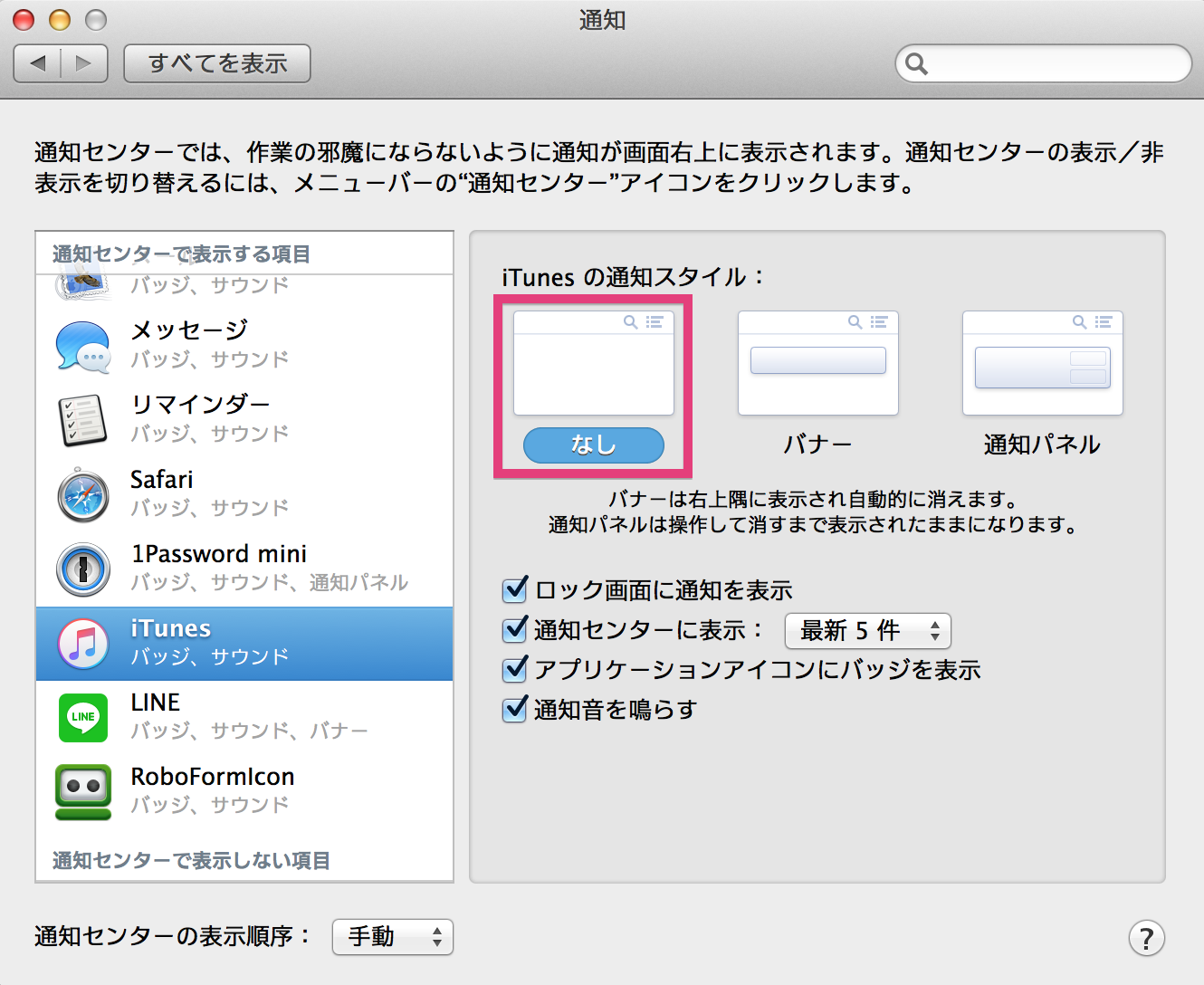Click the 通知センターで表示する項目 header
This screenshot has height=985, width=1204.
pyautogui.click(x=181, y=254)
